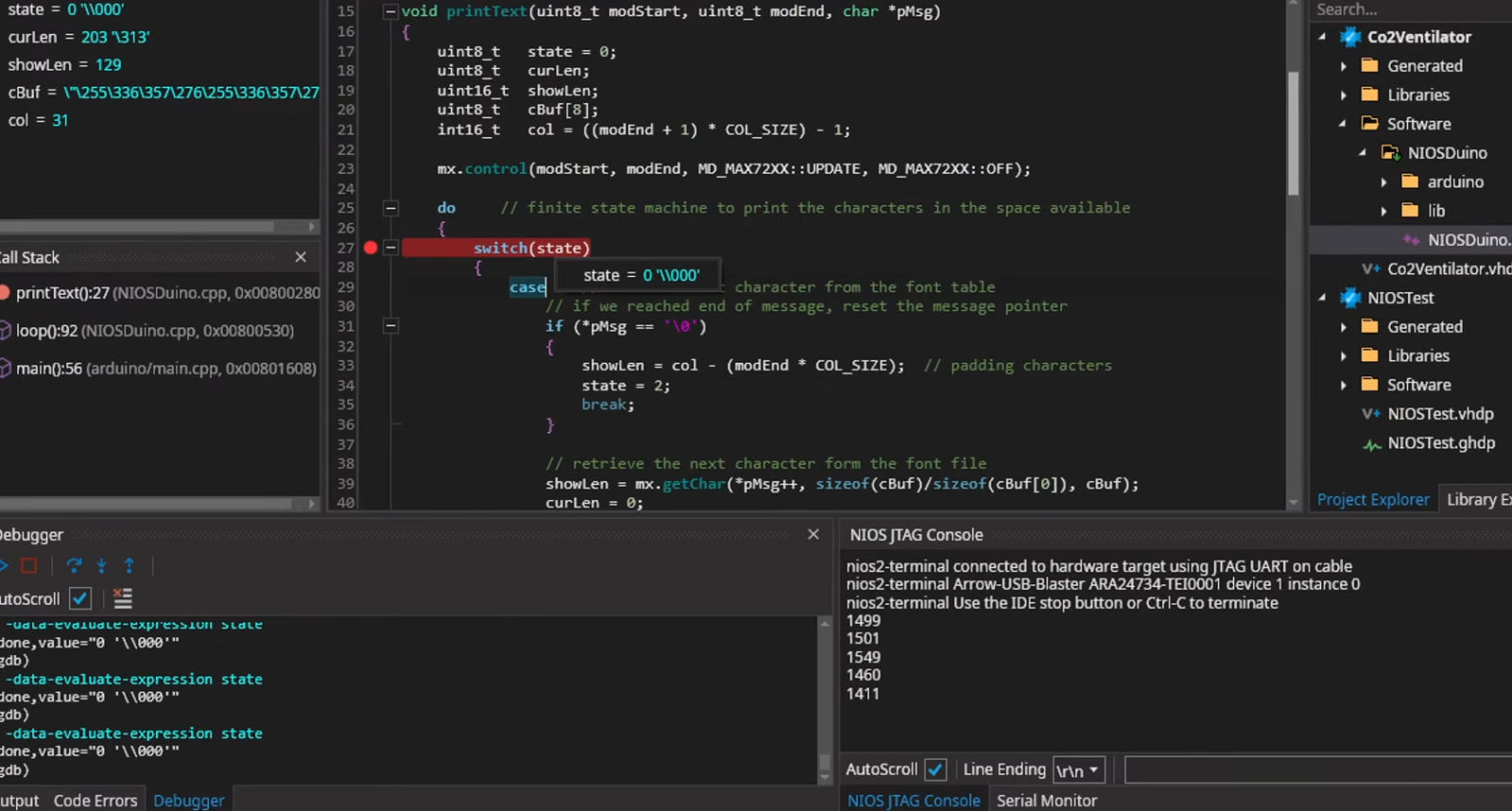1512x811 pixels.
Task: Toggle the Debugger AutoScroll checkbox
Action: 80,598
